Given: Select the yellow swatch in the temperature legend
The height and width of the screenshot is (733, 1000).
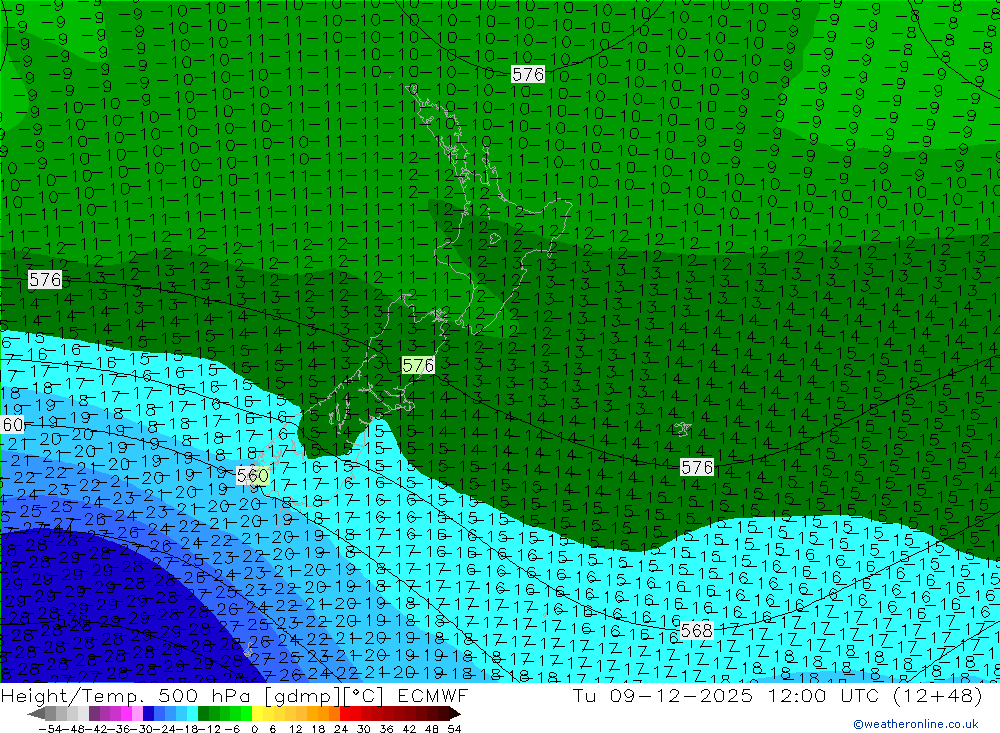Looking at the screenshot, I should tap(258, 713).
